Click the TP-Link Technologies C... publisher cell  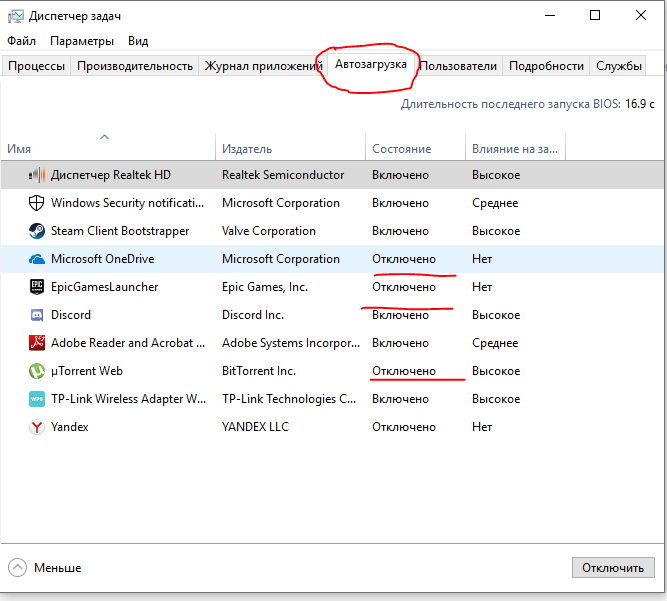tap(289, 399)
